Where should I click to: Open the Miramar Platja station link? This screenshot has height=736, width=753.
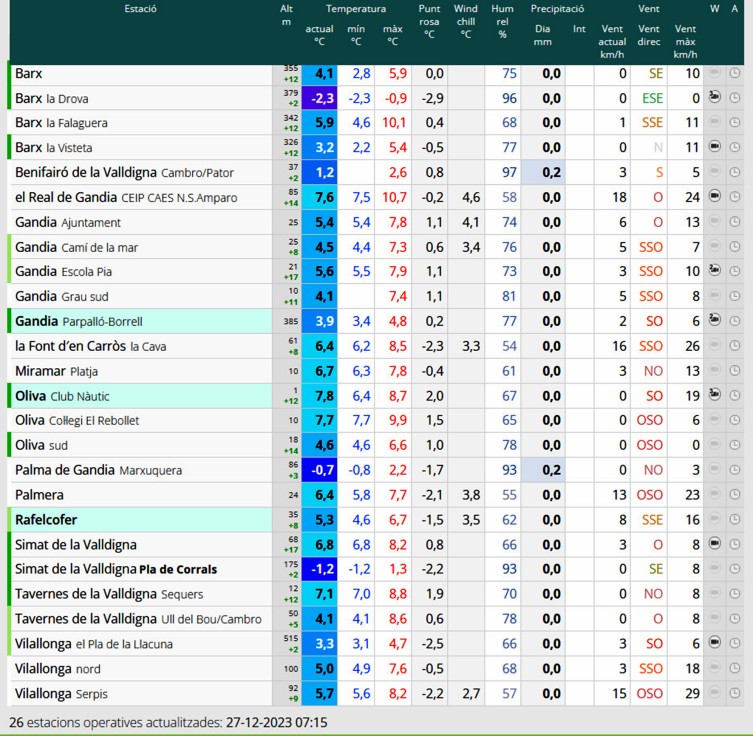pos(56,371)
